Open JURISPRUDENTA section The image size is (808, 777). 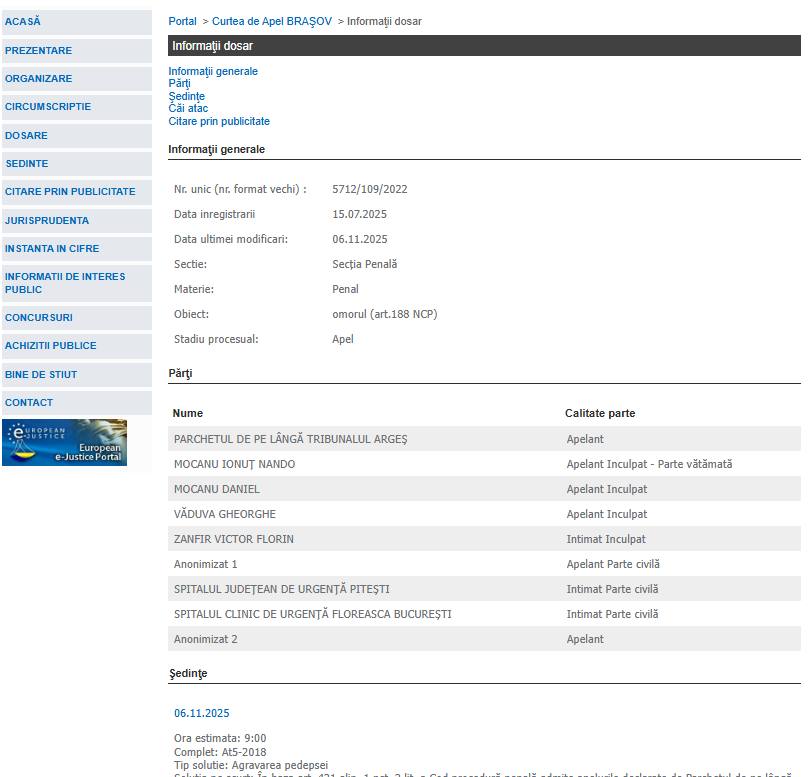coord(46,220)
